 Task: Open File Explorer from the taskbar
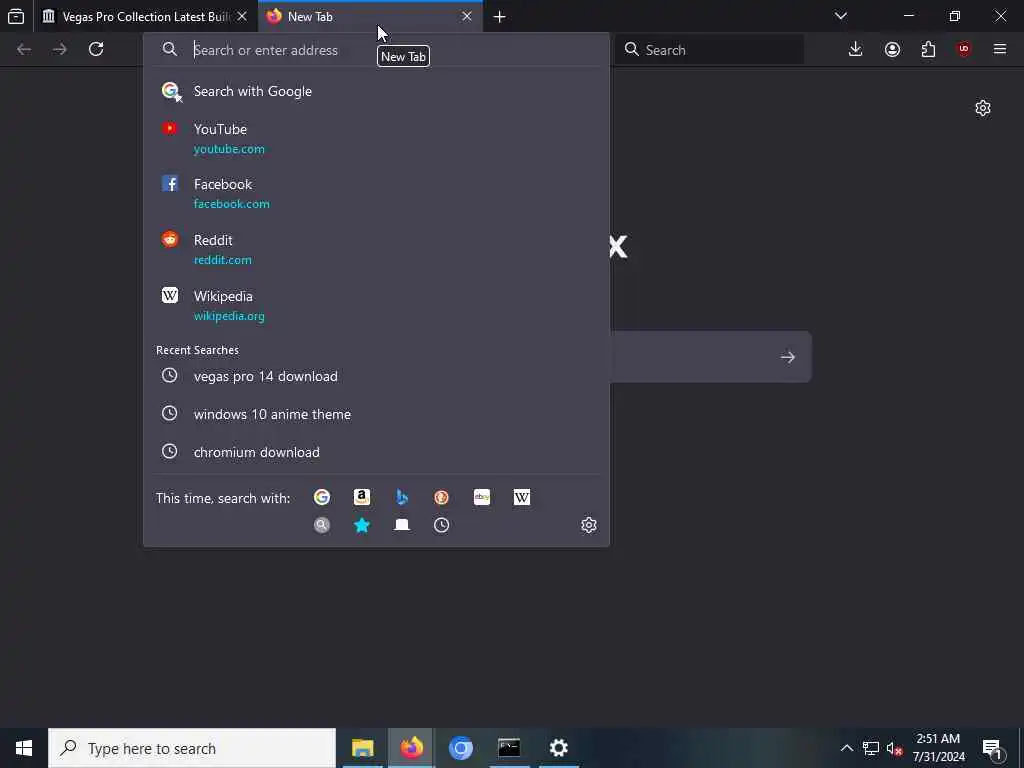pos(362,748)
